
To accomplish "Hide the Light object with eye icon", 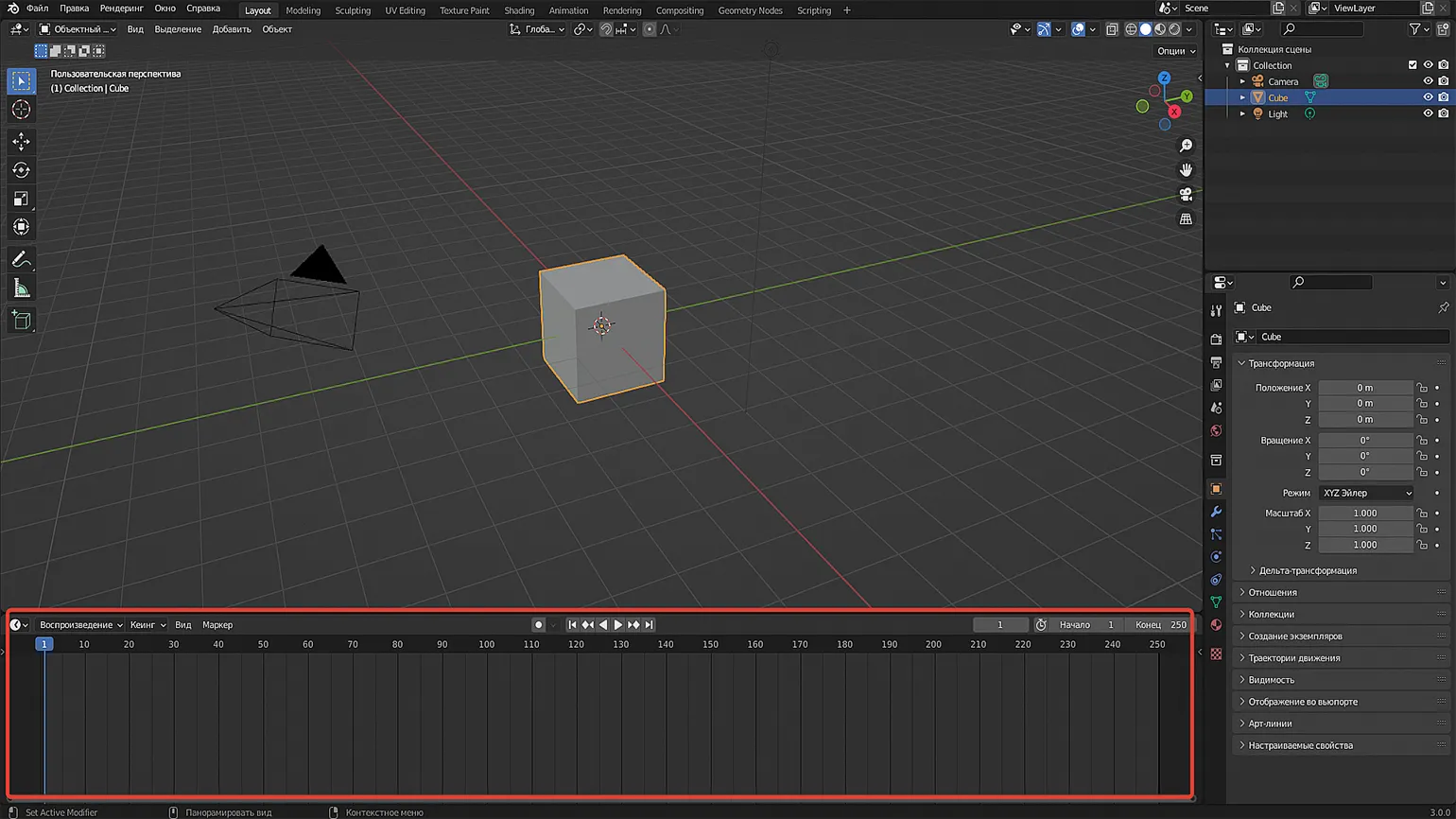I will 1428,113.
